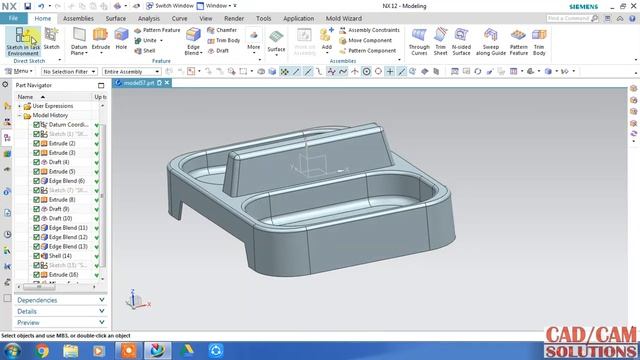
Task: Open N-sided Surface tool
Action: (x=461, y=41)
